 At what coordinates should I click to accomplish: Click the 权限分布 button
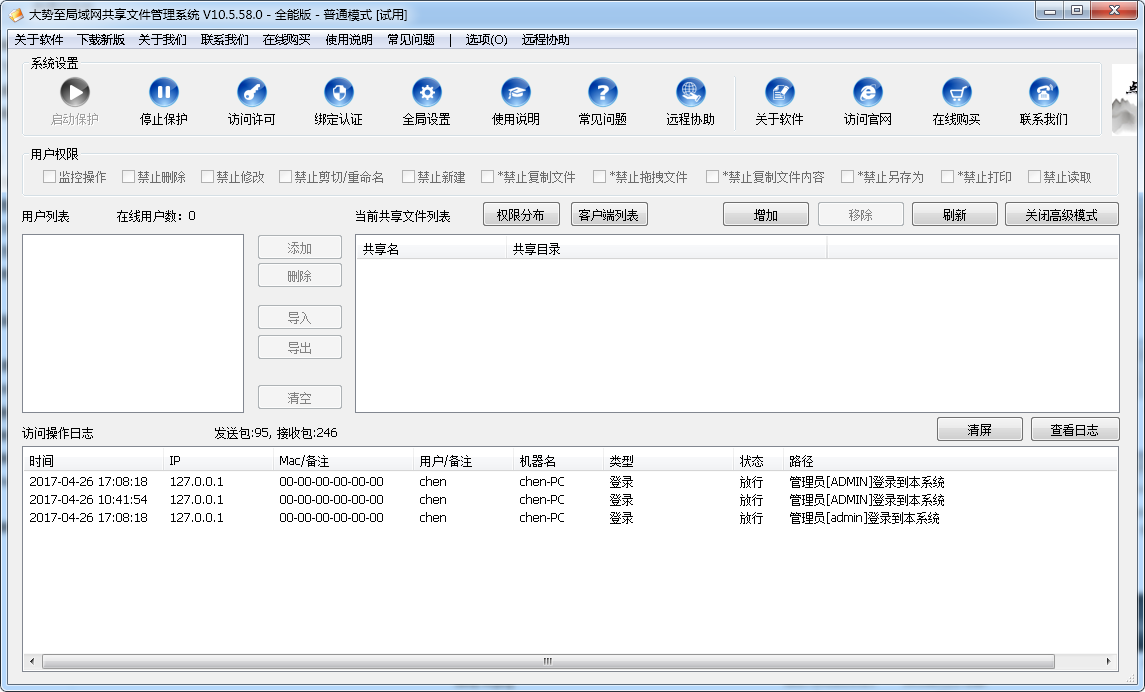[x=521, y=215]
